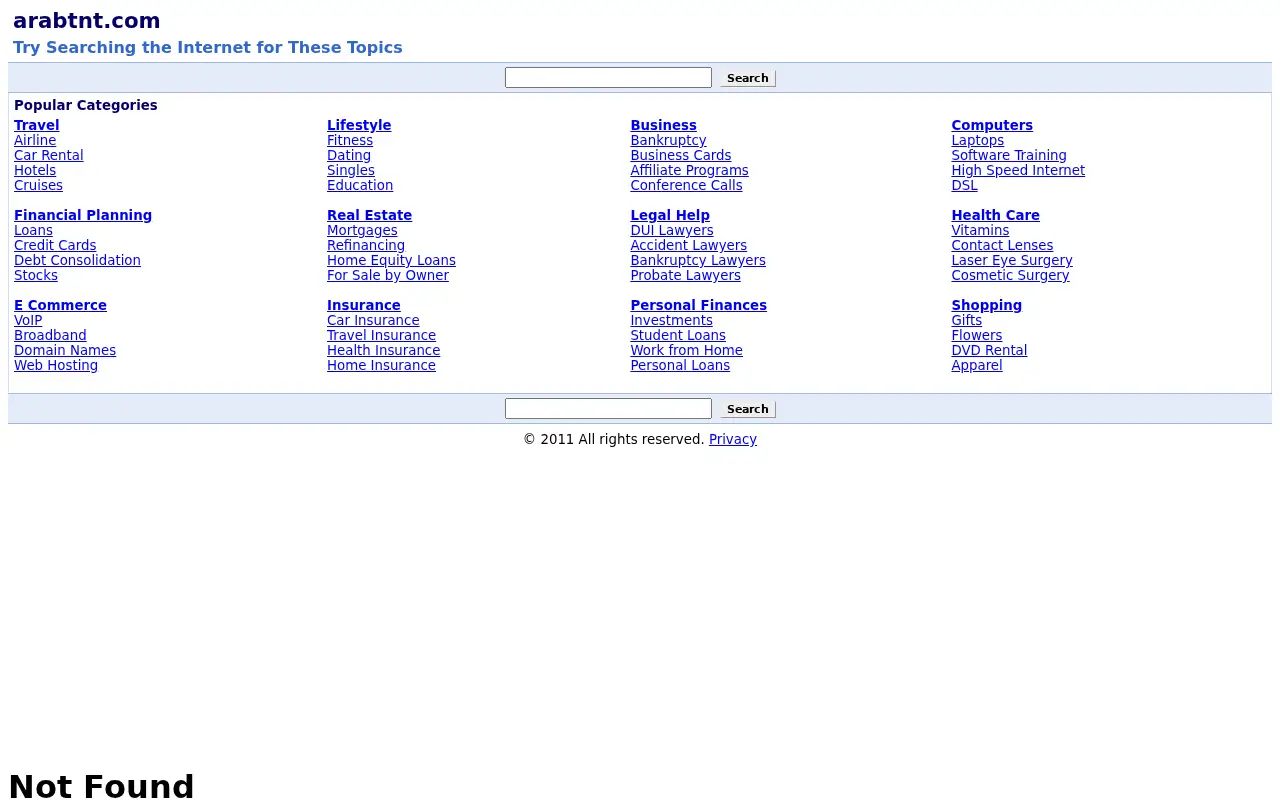Open the Education link
1280x800 pixels.
click(360, 185)
